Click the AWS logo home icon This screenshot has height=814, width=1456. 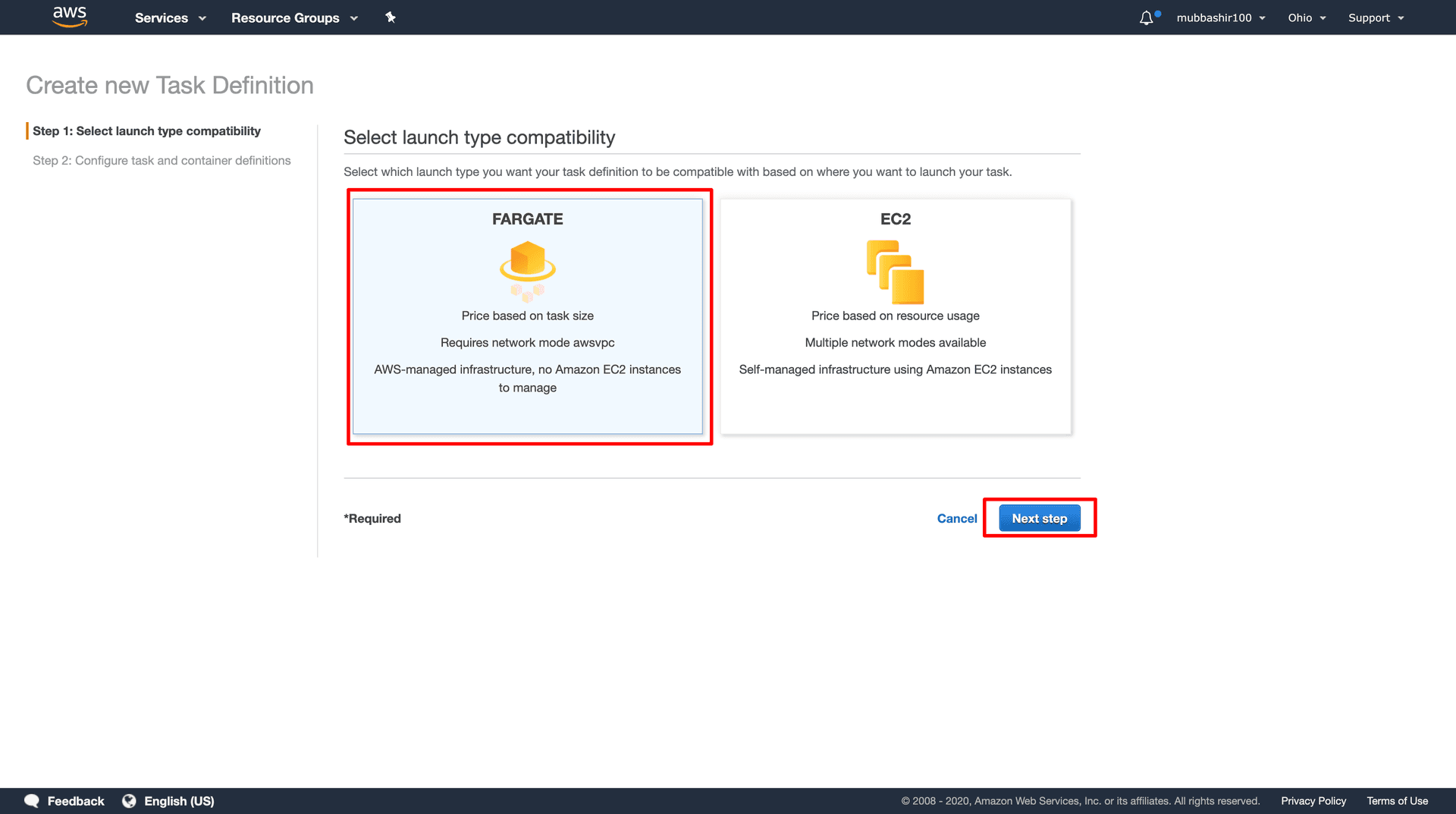(70, 17)
